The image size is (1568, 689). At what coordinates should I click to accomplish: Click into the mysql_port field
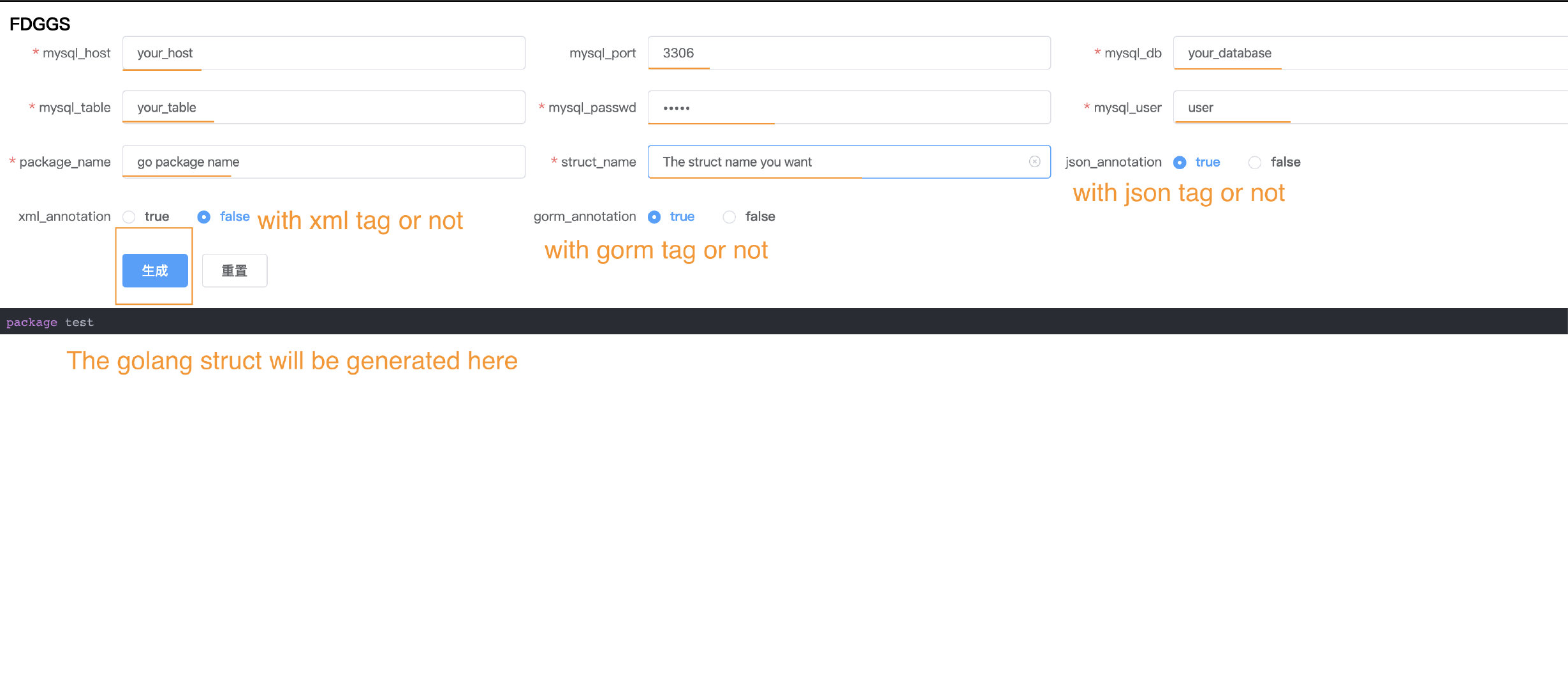(x=848, y=53)
